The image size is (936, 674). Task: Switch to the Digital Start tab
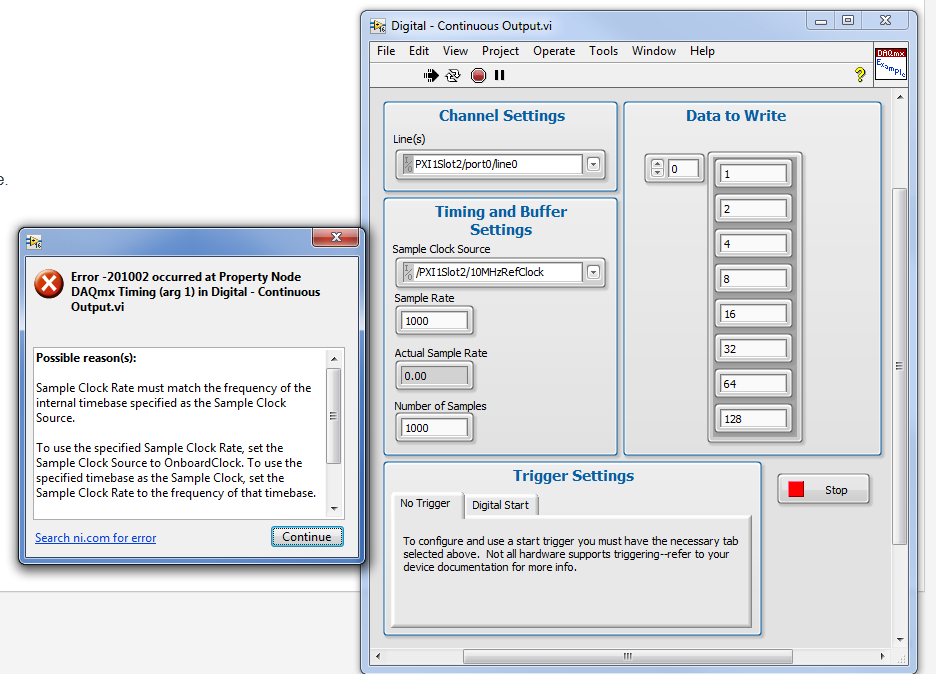pos(501,505)
